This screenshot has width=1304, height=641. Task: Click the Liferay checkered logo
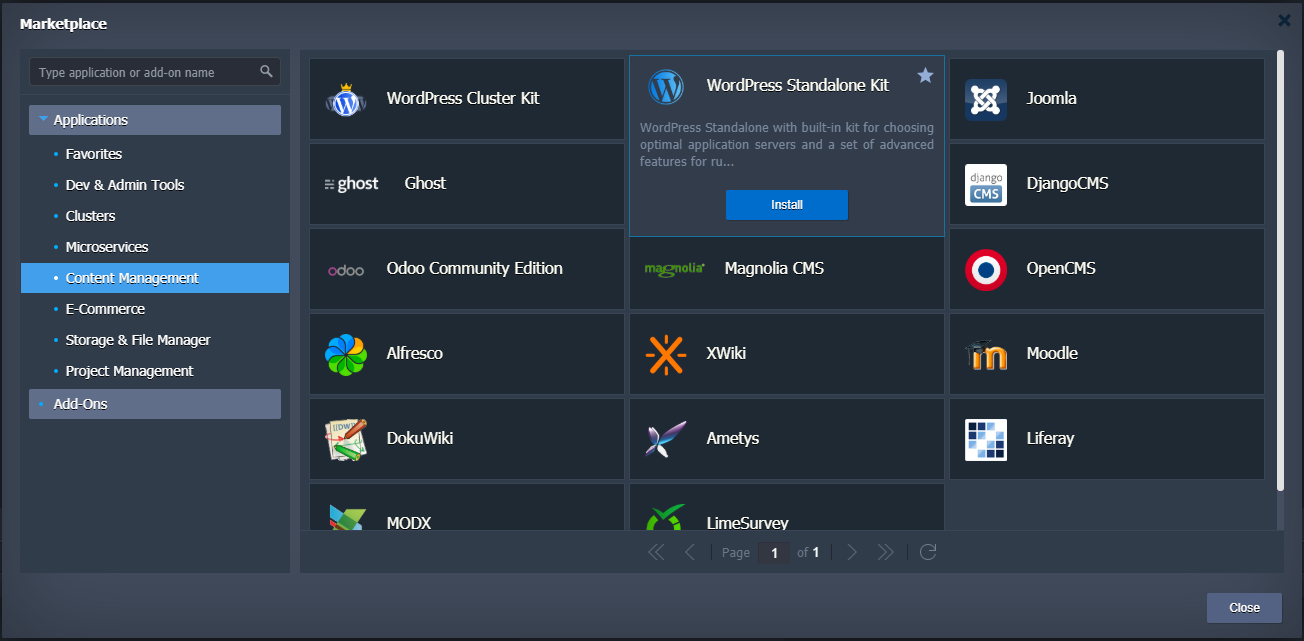(985, 439)
